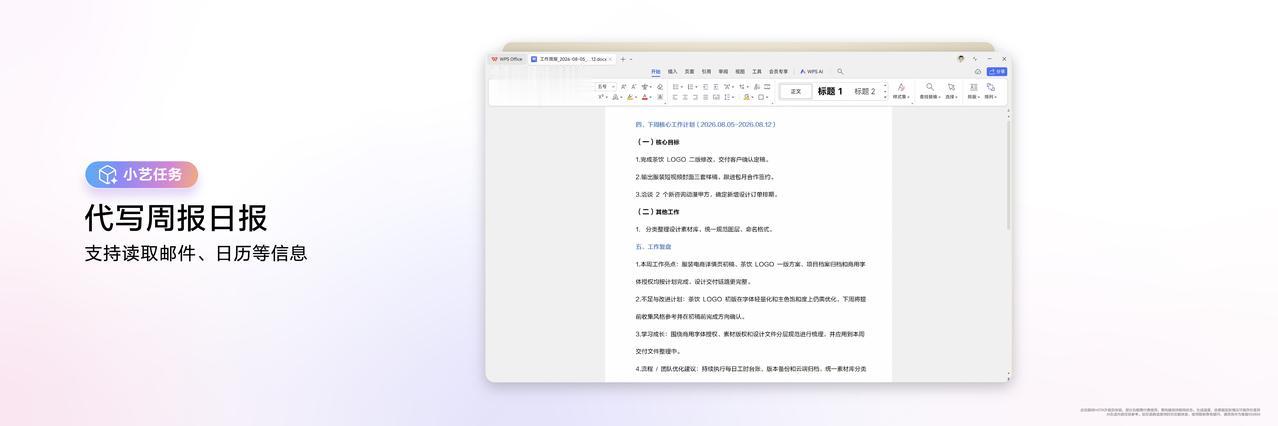
Task: Open the 排版 layout tool
Action: coord(973,91)
